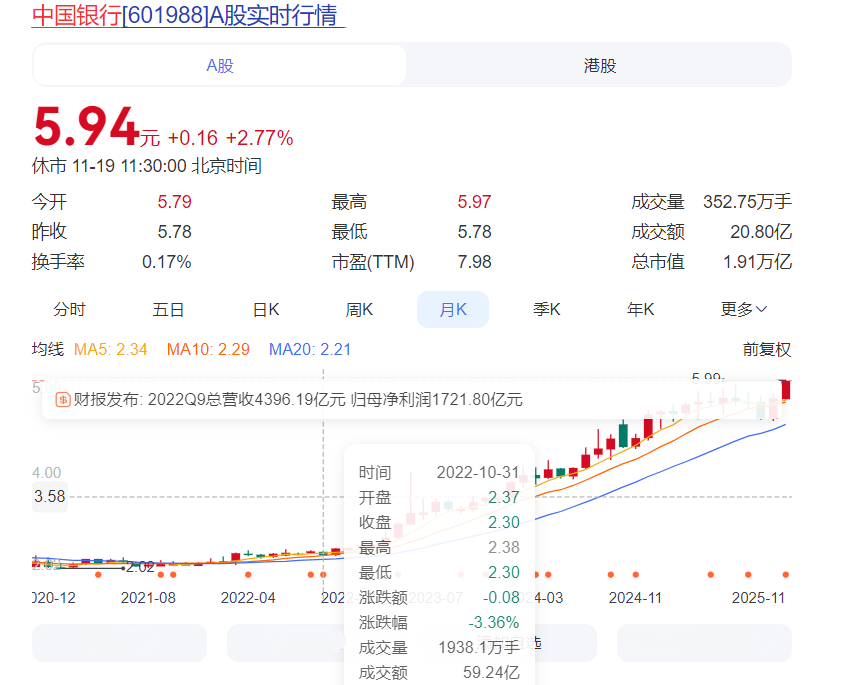Switch to the 港股 tab
This screenshot has height=685, width=844.
(x=600, y=65)
